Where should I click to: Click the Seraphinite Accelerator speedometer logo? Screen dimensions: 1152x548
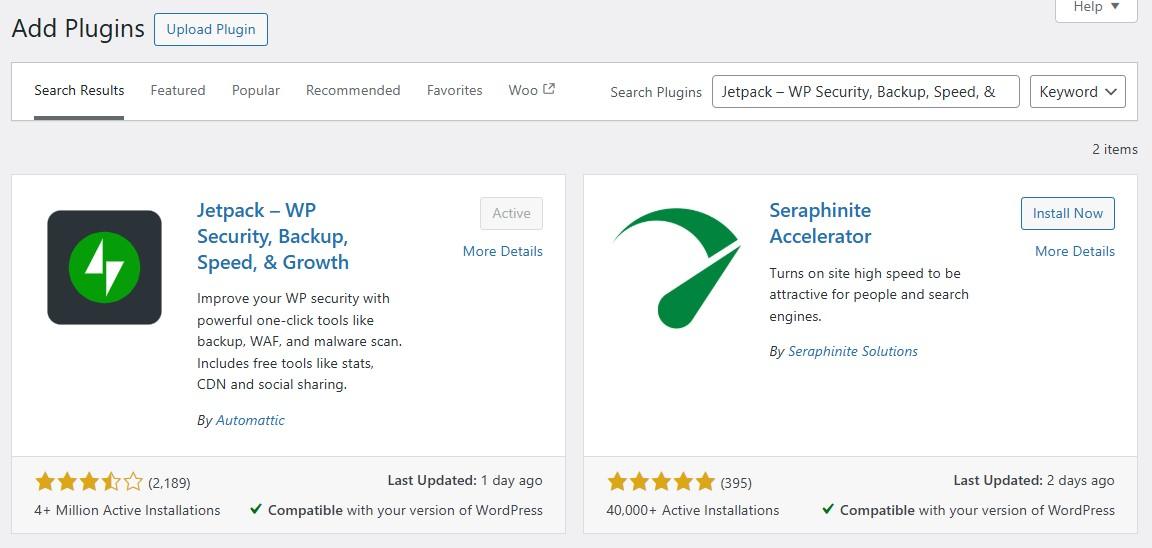pos(677,267)
